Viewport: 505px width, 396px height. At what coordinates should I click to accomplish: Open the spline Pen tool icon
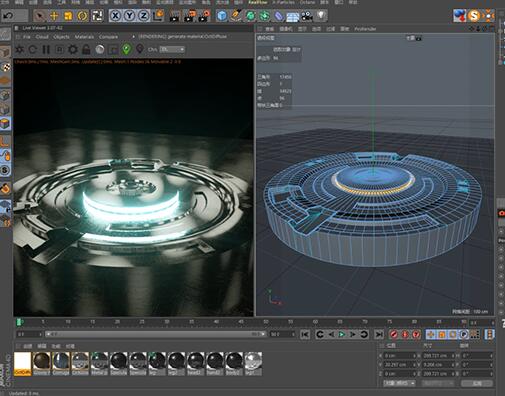pyautogui.click(x=236, y=16)
